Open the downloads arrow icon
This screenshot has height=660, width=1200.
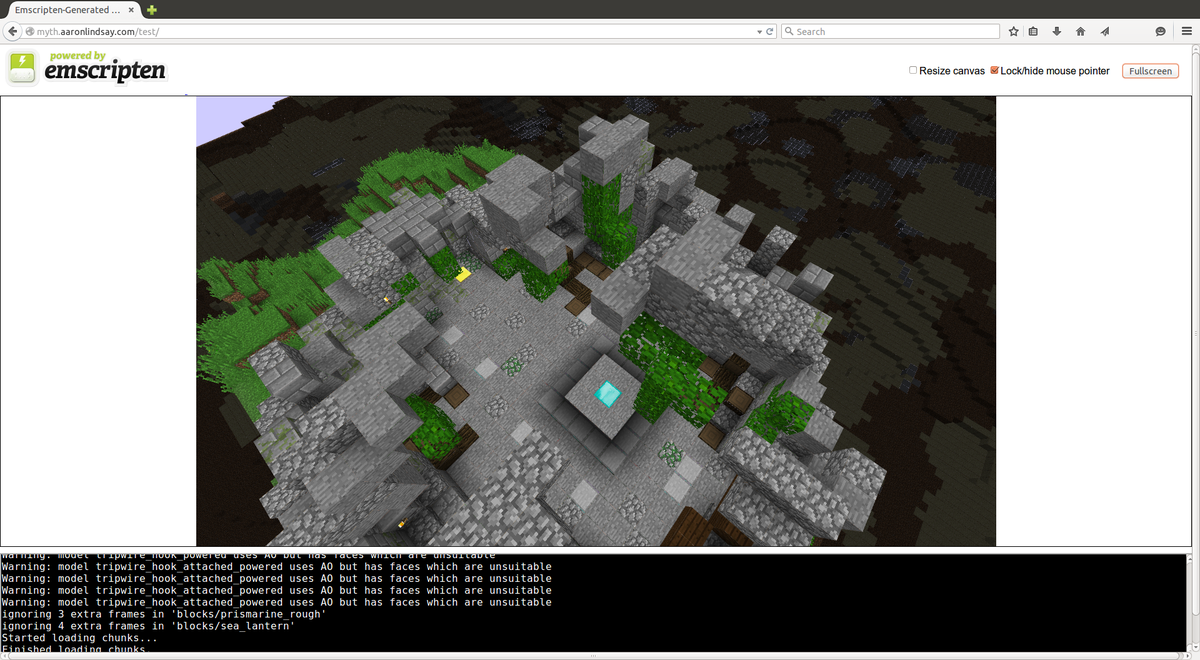pos(1057,31)
